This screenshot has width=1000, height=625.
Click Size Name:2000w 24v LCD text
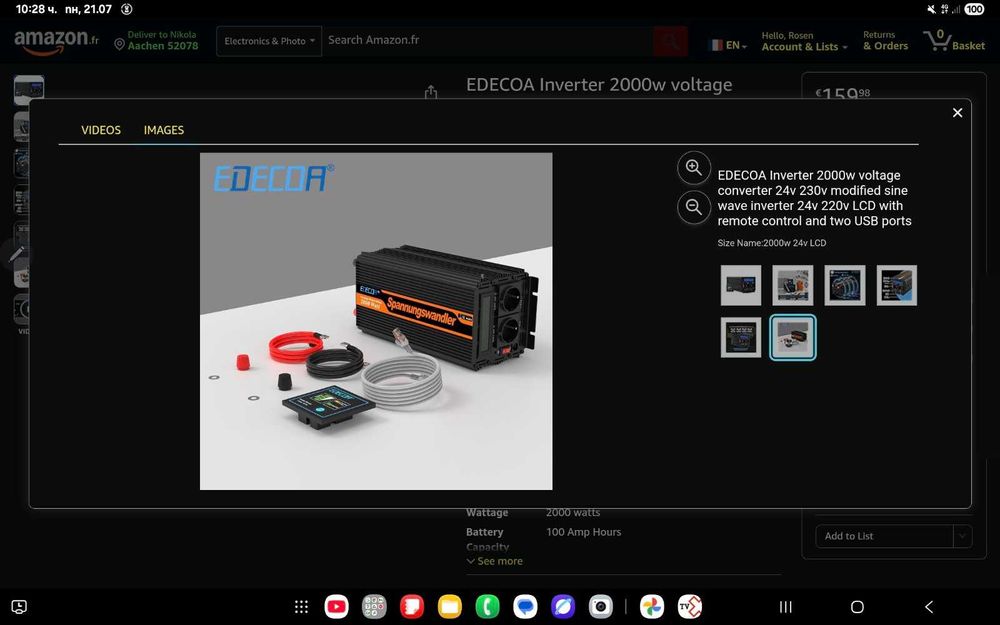coord(772,243)
